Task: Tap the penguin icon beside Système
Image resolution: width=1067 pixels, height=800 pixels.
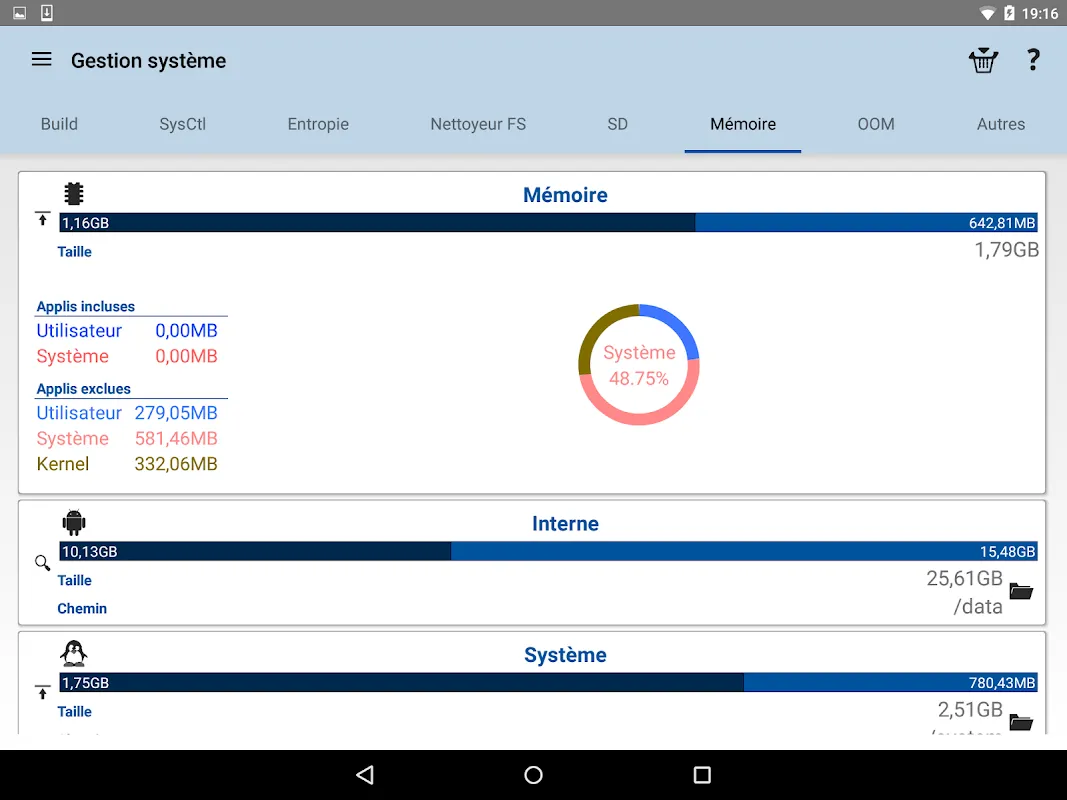Action: pos(73,653)
